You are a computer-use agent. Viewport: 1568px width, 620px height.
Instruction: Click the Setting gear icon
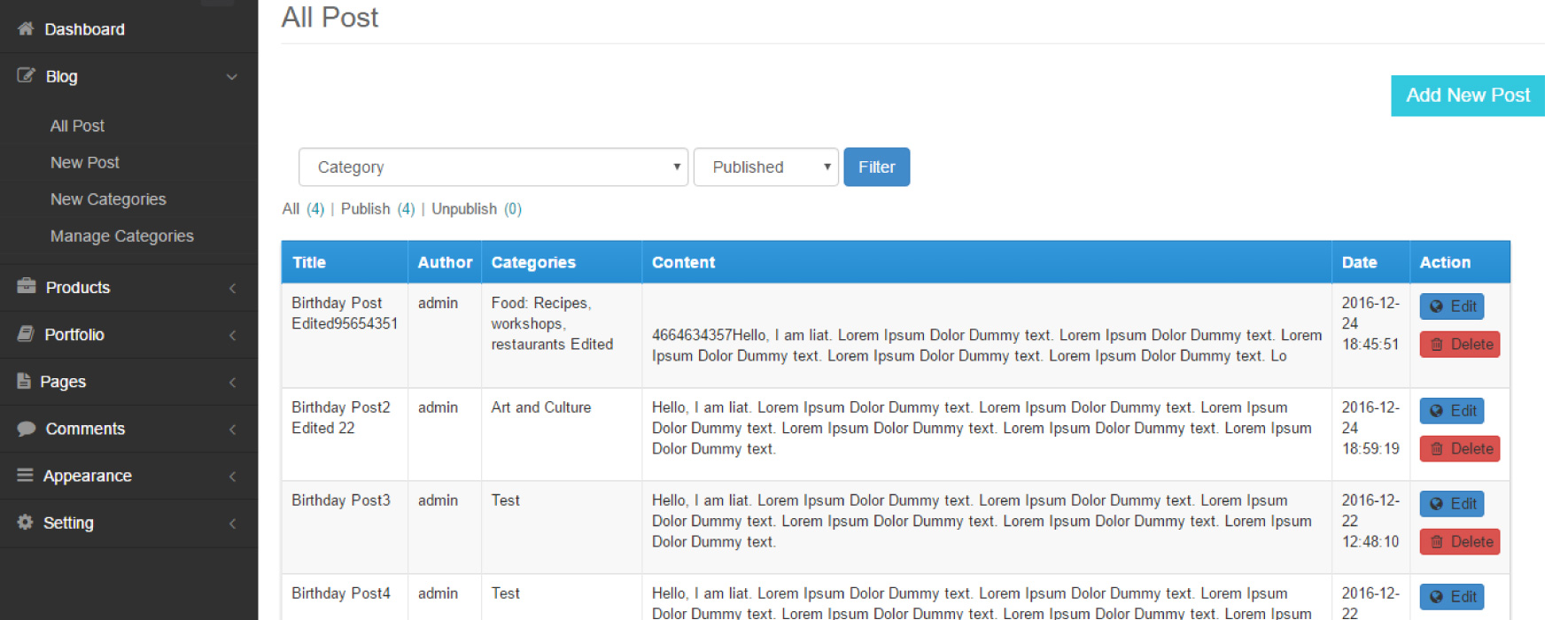[x=25, y=522]
